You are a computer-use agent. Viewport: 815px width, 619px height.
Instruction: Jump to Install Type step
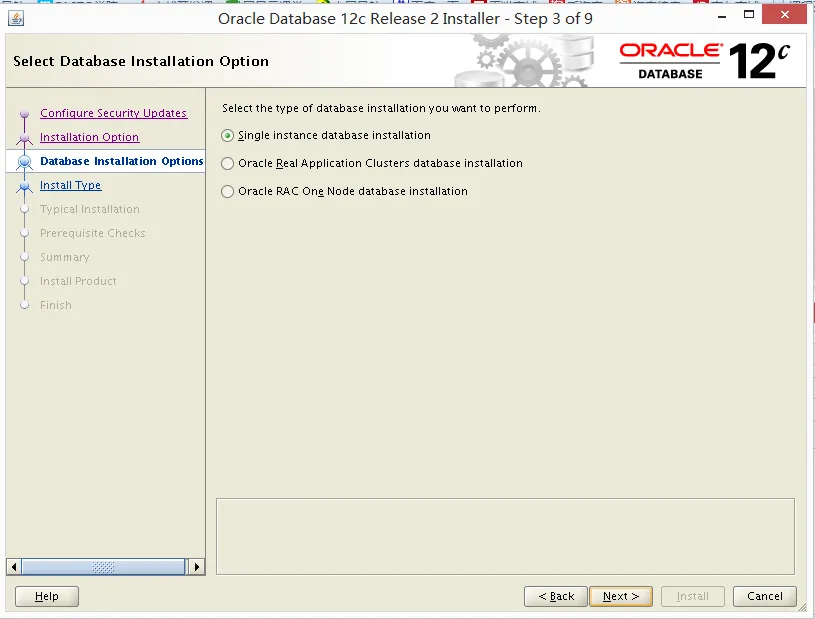click(71, 185)
